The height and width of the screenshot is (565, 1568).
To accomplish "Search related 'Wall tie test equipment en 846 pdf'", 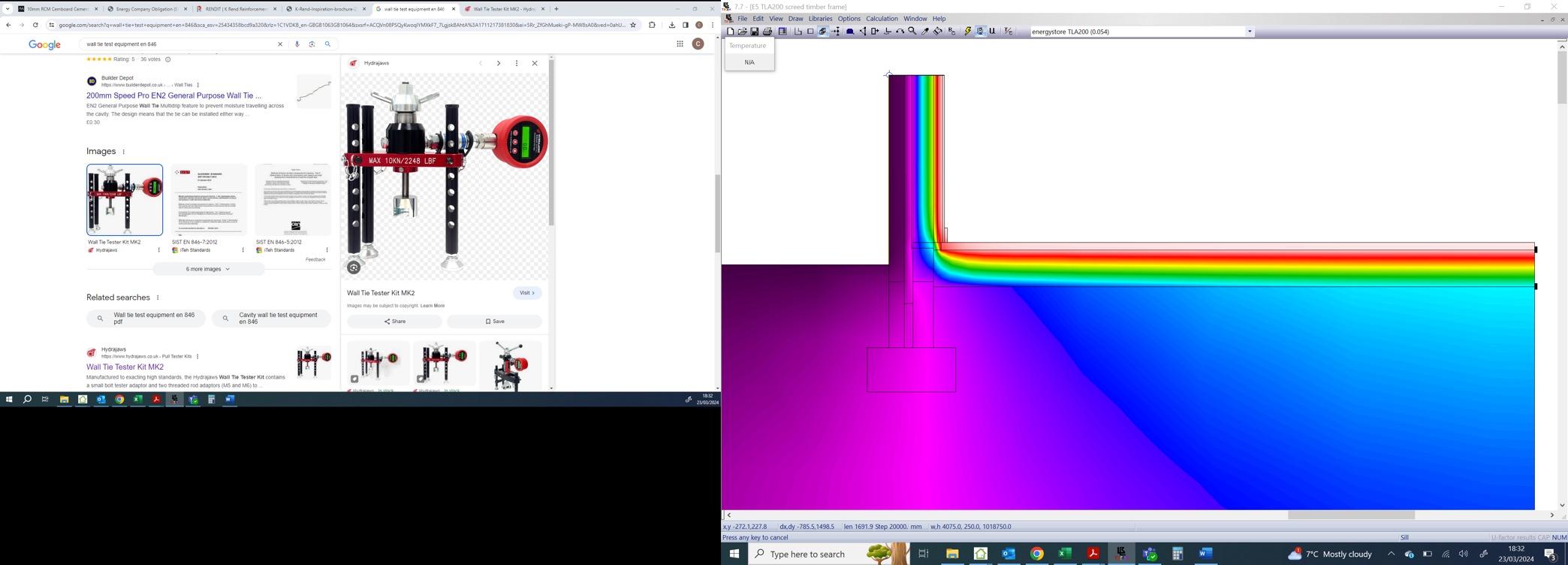I will click(146, 319).
